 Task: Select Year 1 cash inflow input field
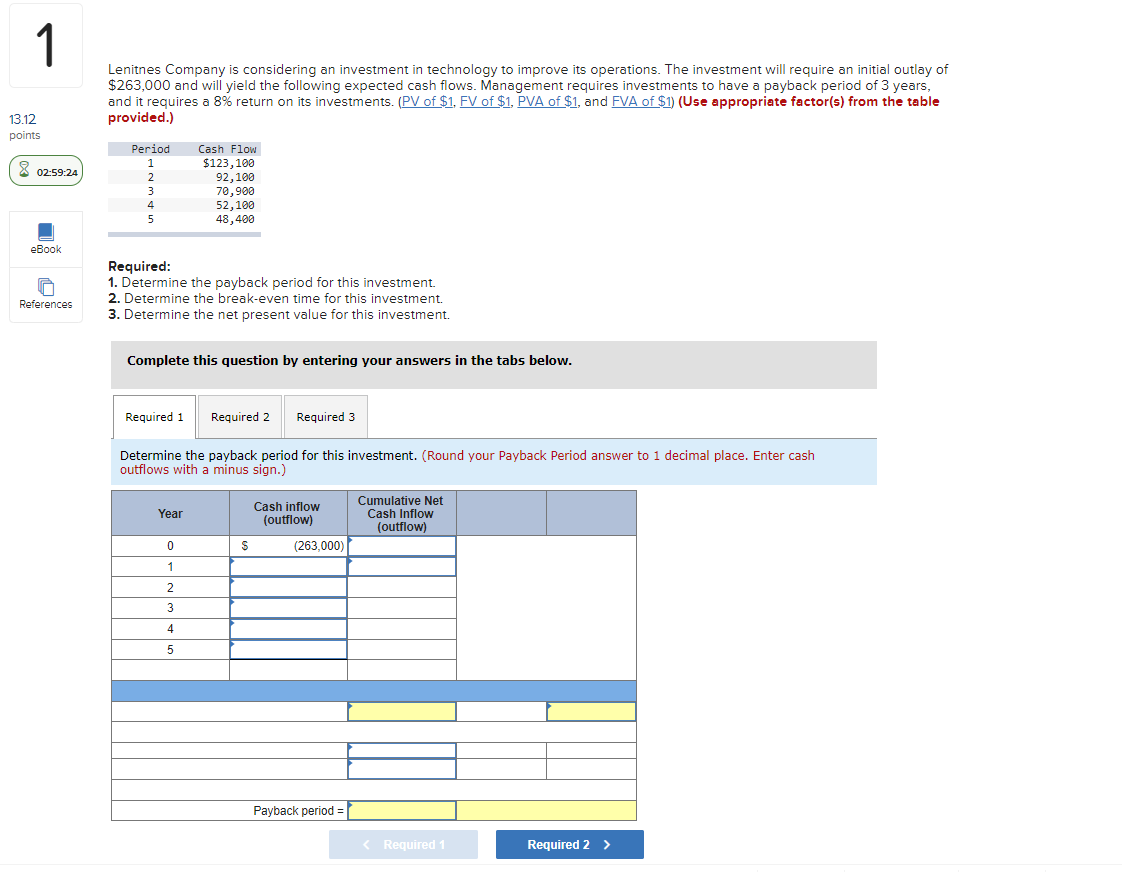click(288, 567)
